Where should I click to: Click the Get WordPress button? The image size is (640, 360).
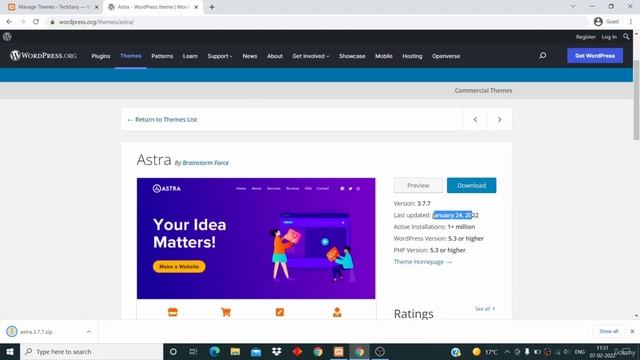tap(595, 56)
